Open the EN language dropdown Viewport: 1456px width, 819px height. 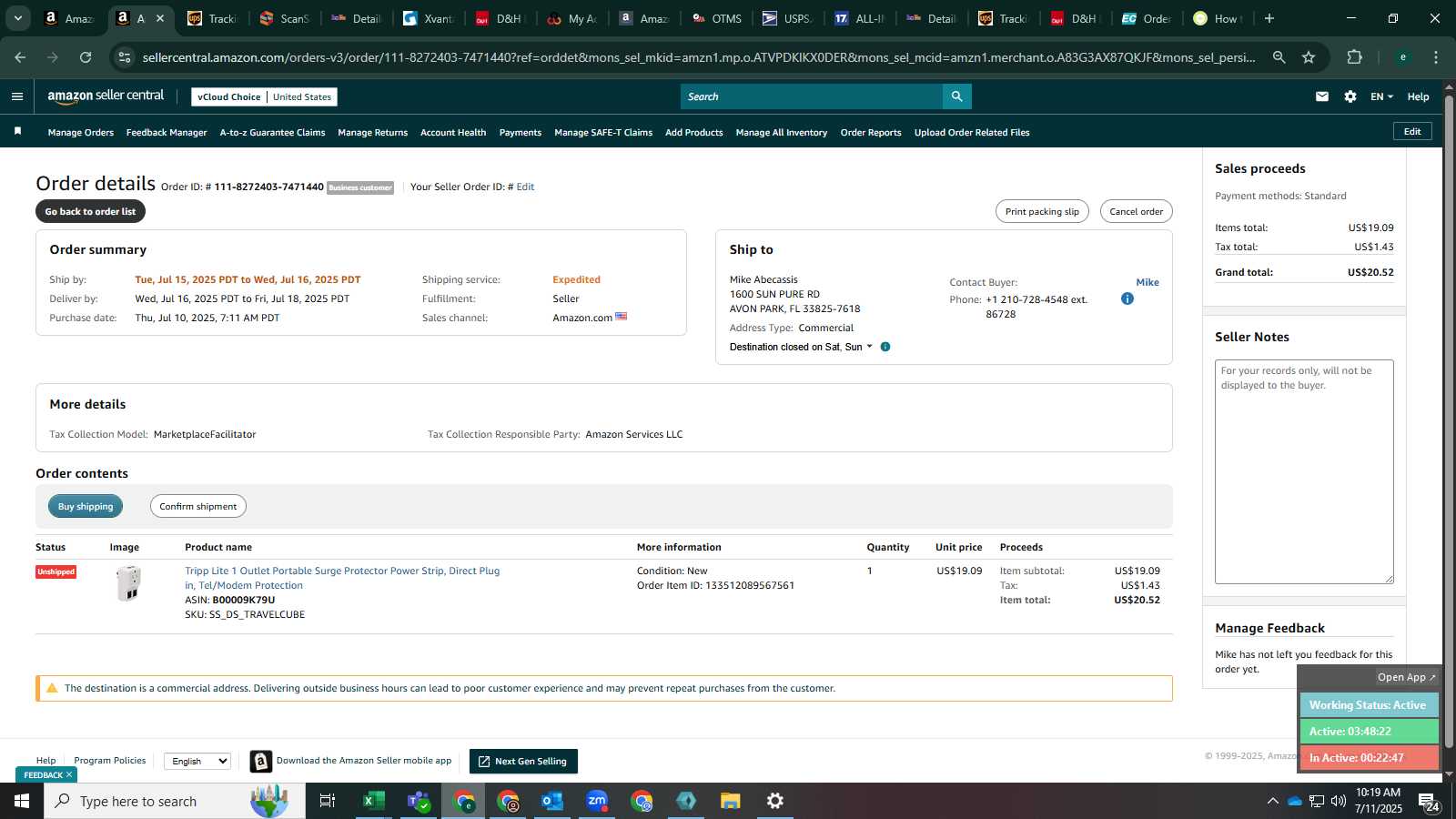[x=1381, y=96]
